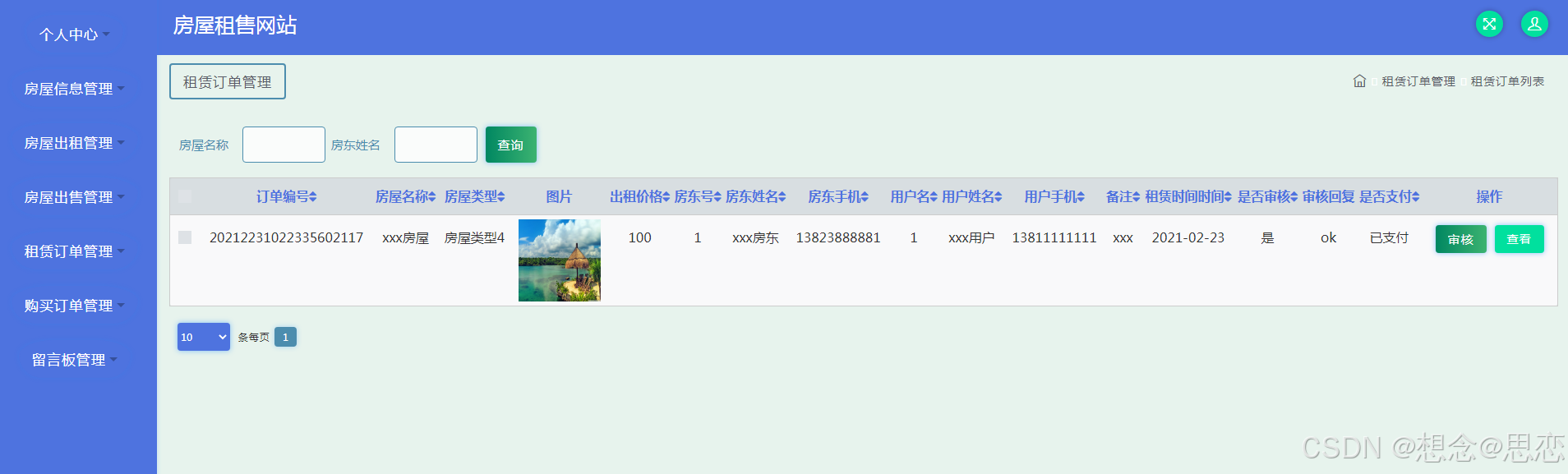Sort table by 租赁时间 column
The width and height of the screenshot is (1568, 474).
click(1188, 196)
